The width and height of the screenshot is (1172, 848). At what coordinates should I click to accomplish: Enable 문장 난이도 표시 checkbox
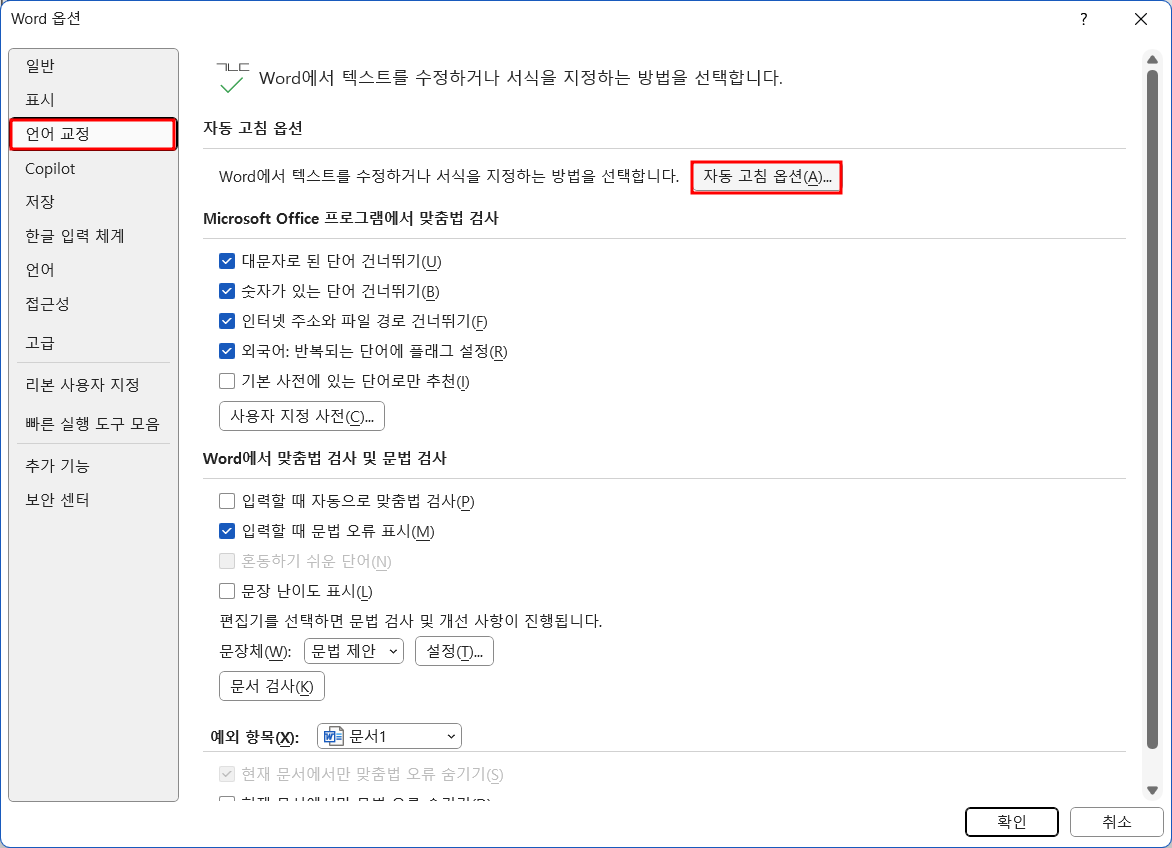[x=226, y=591]
